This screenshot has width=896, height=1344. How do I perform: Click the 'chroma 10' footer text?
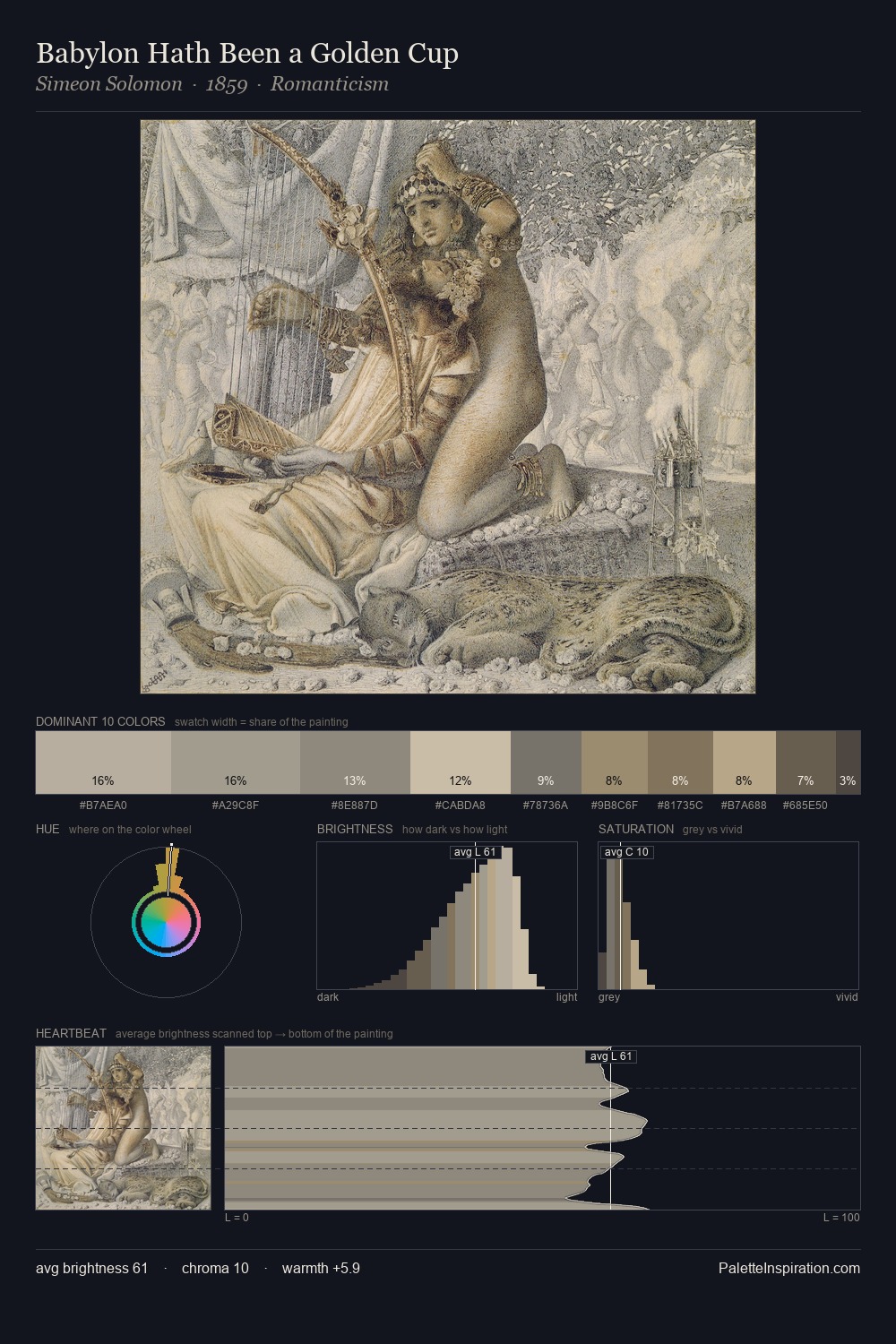click(x=215, y=1268)
